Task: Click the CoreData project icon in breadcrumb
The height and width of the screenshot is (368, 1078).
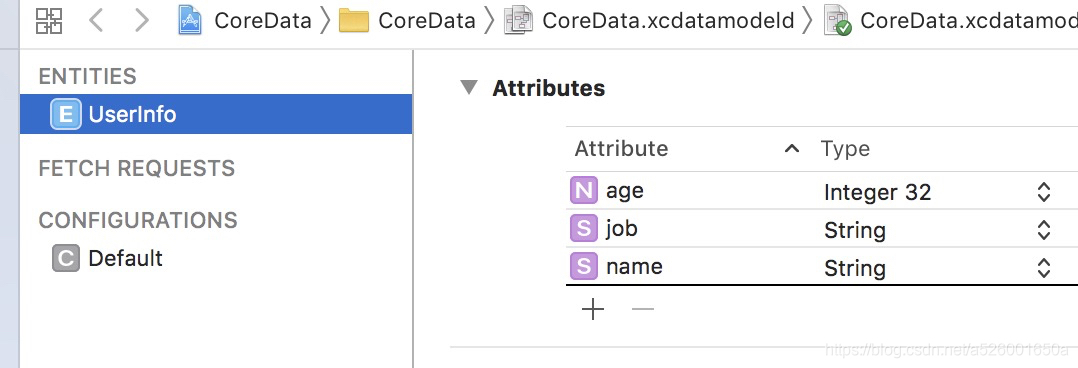Action: point(190,21)
